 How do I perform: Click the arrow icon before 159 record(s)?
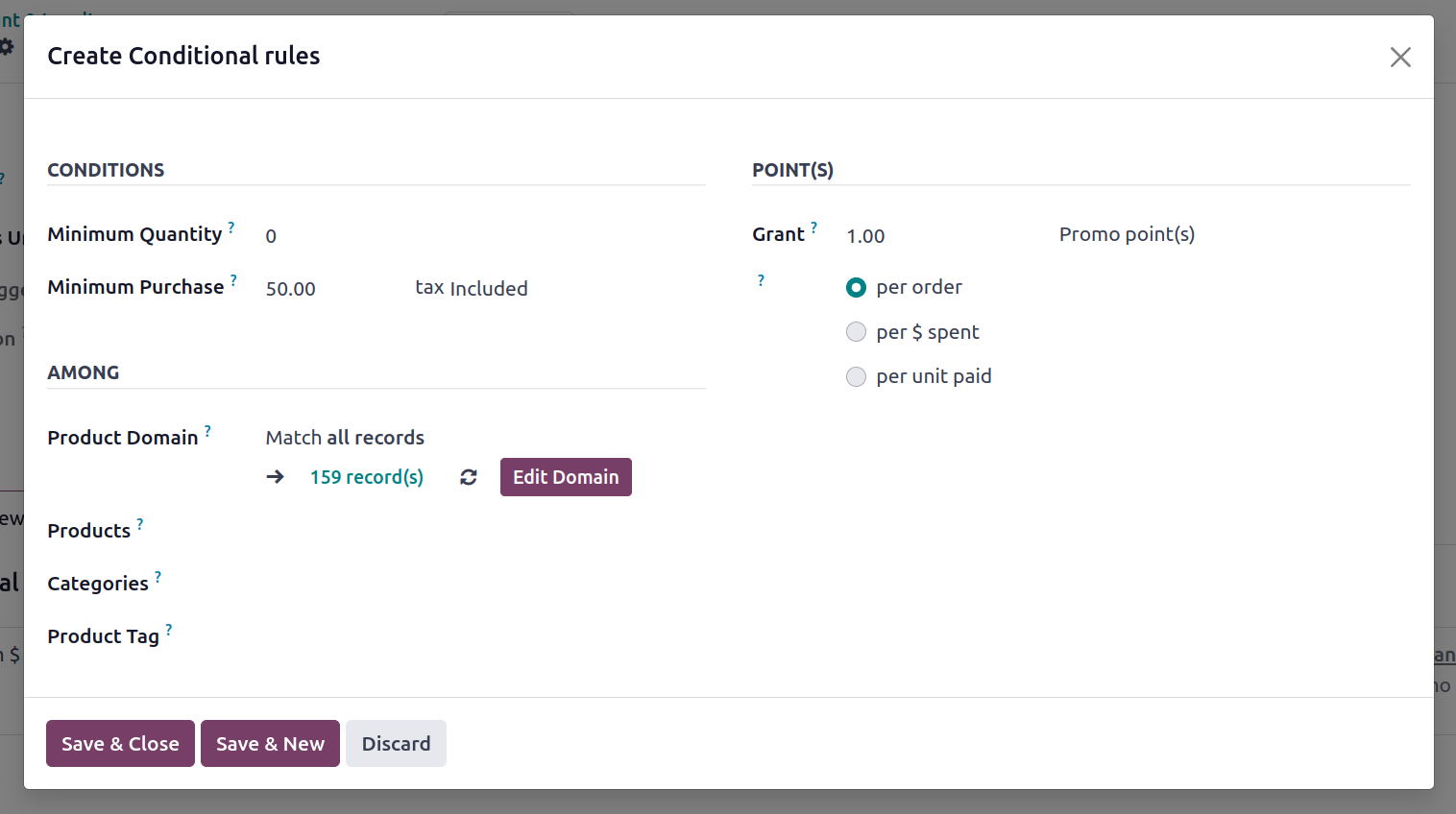276,477
